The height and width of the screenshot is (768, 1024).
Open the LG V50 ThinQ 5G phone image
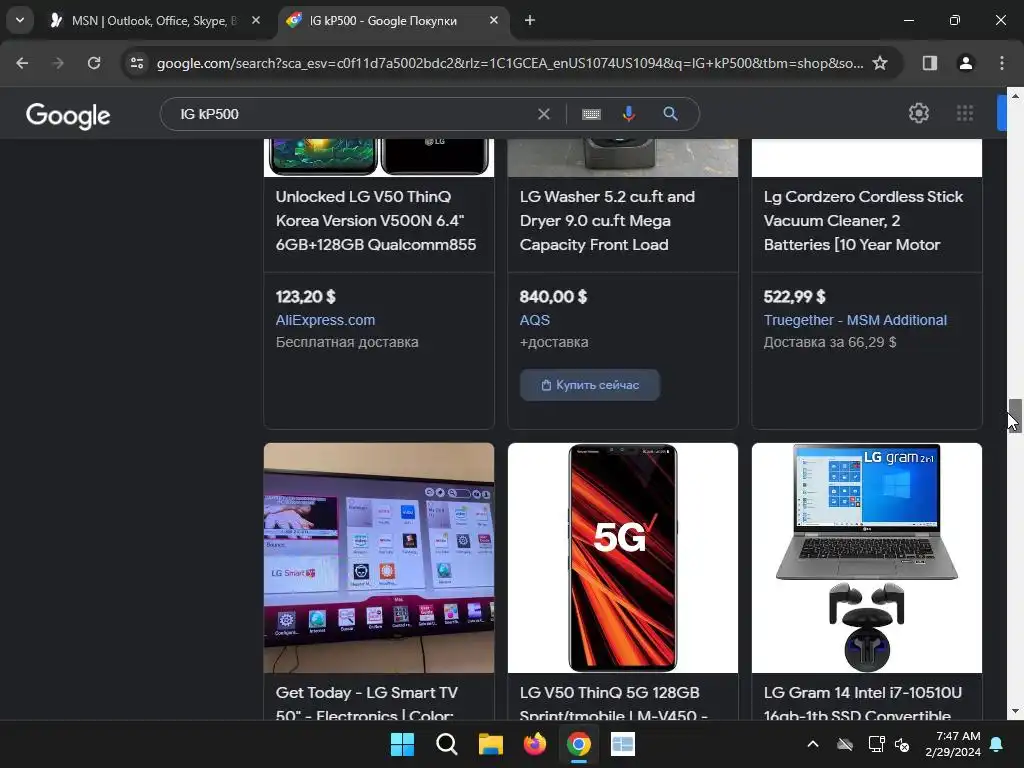pyautogui.click(x=623, y=558)
